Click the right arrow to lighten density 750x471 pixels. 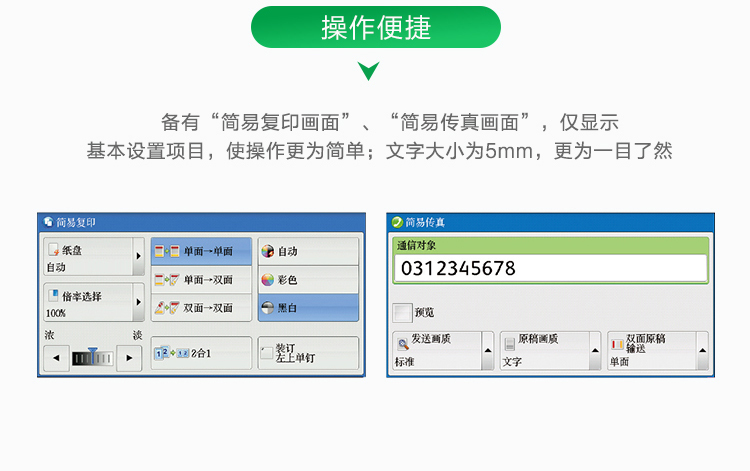coord(129,358)
